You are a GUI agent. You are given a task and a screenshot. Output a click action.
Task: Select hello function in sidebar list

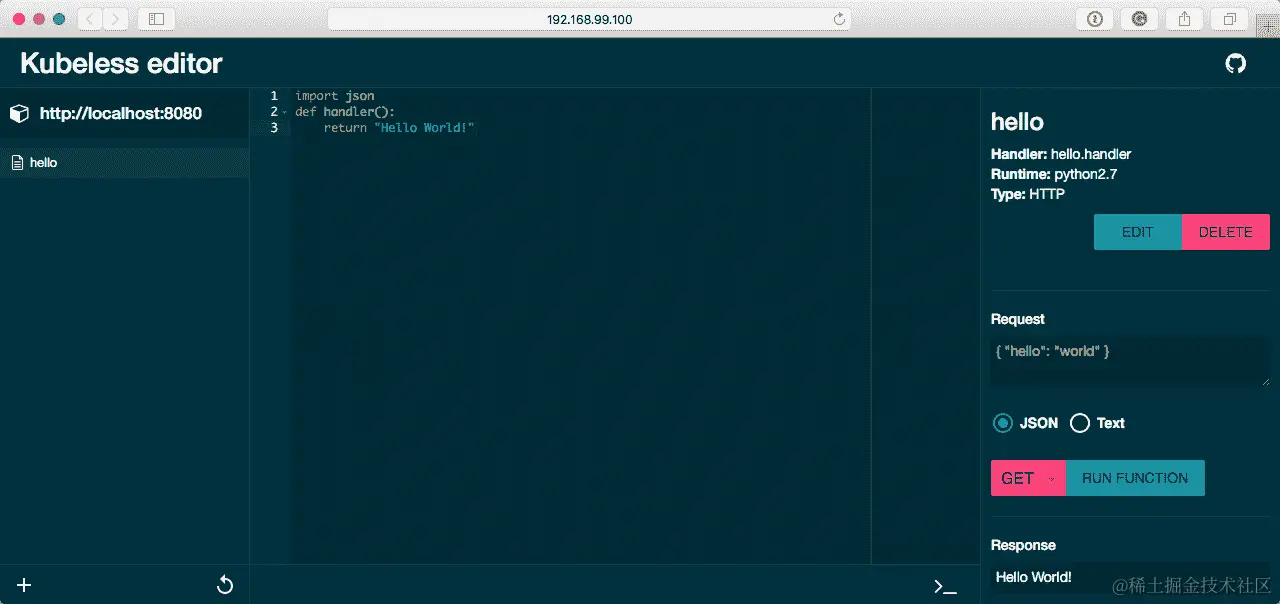[124, 162]
